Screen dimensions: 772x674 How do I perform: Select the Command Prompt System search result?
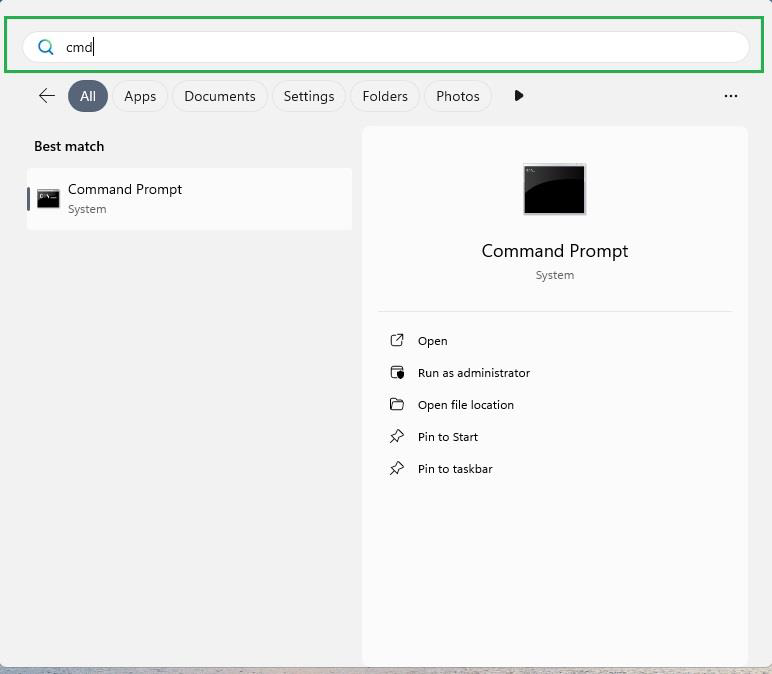(190, 198)
